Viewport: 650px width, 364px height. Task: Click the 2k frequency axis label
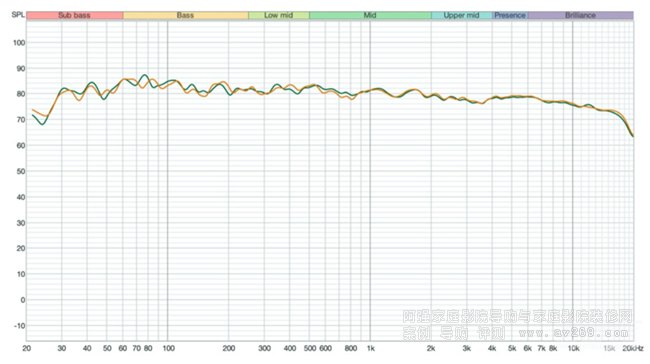431,348
